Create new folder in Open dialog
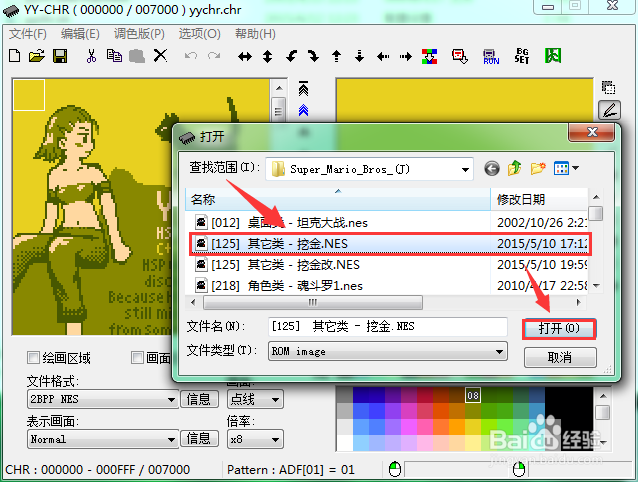Screen dimensions: 638x482 [x=538, y=168]
